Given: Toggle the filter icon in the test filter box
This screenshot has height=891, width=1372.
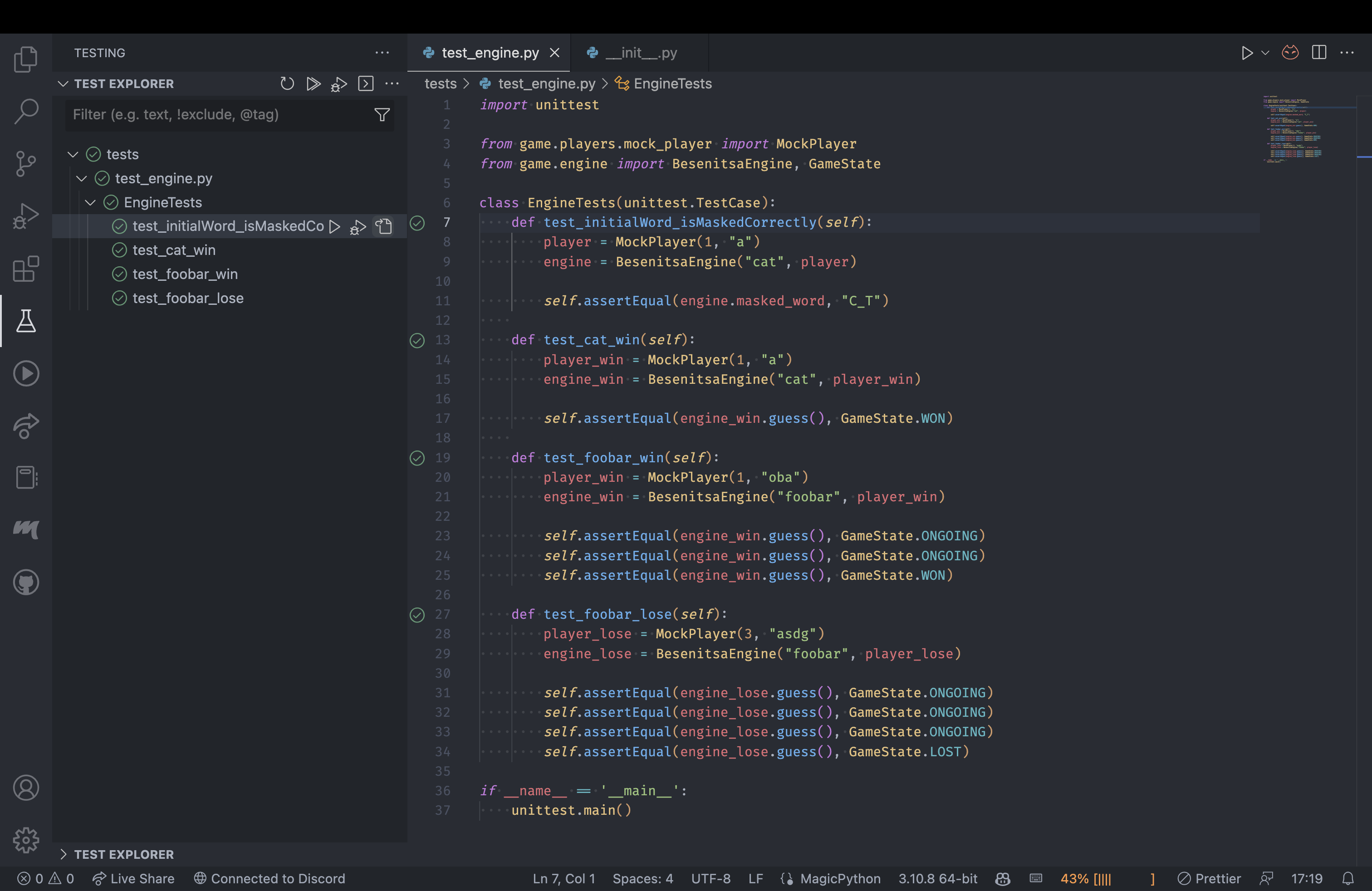Looking at the screenshot, I should point(382,115).
